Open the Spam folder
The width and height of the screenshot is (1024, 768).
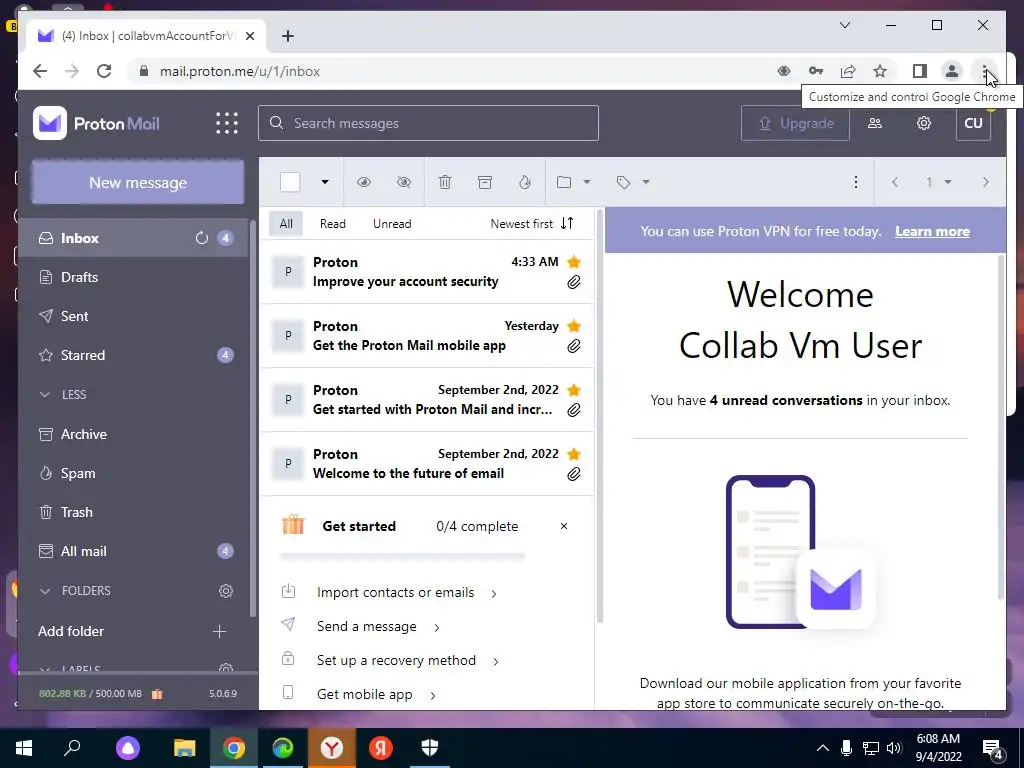134,473
